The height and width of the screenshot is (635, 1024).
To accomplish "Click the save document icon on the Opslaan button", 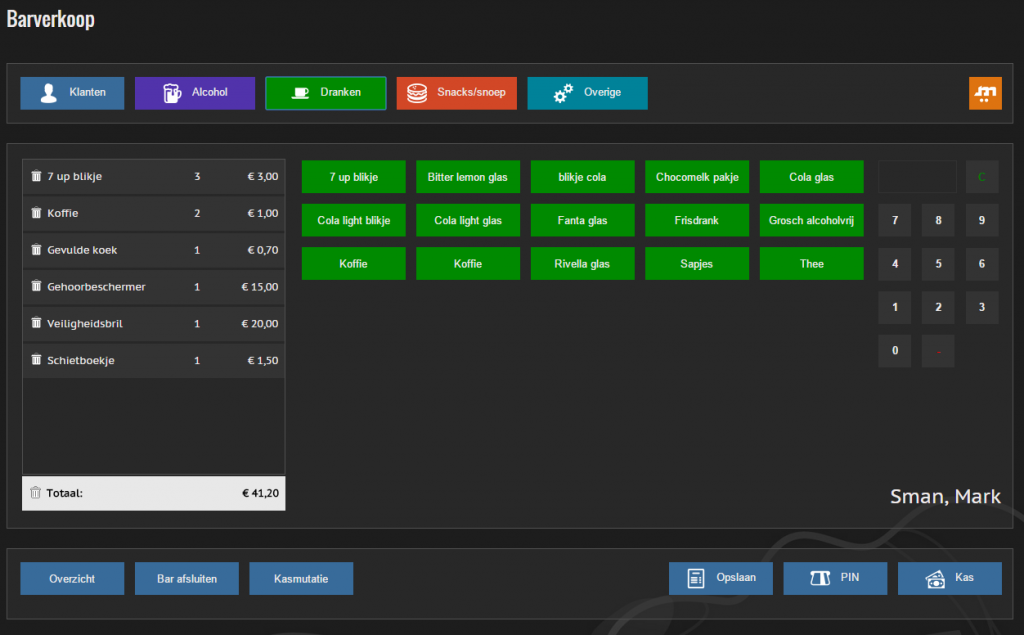I will [693, 577].
